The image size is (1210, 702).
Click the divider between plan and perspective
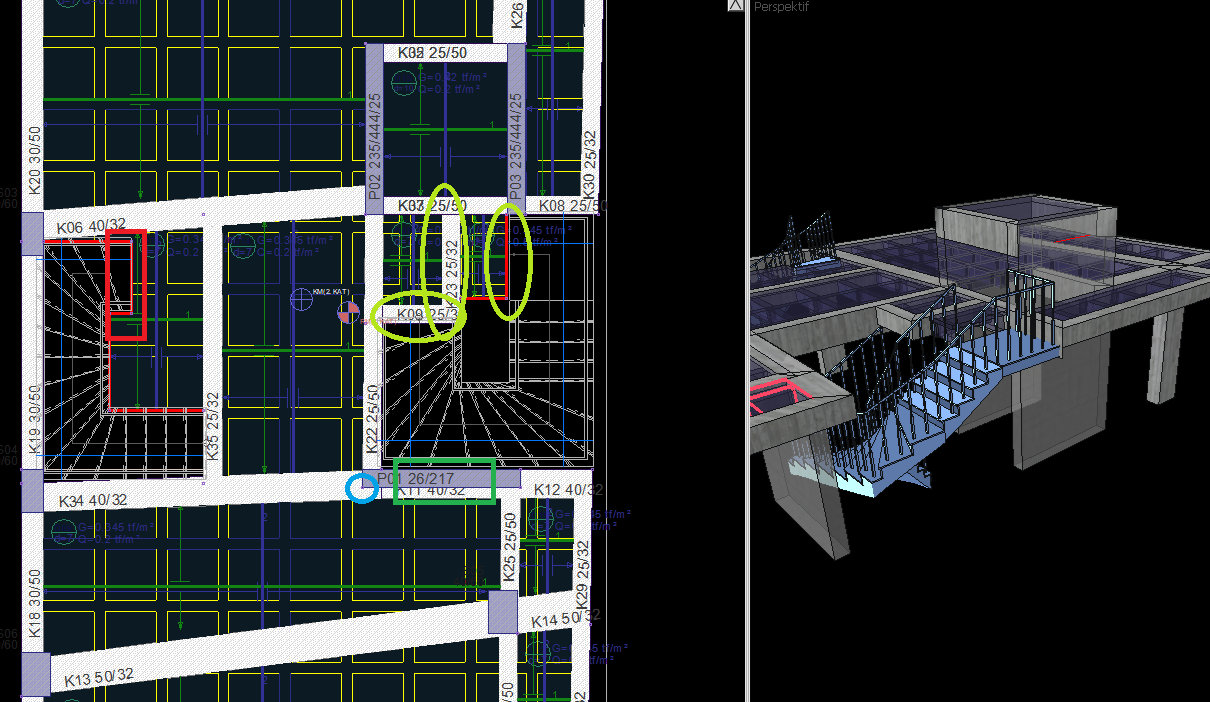click(x=747, y=350)
